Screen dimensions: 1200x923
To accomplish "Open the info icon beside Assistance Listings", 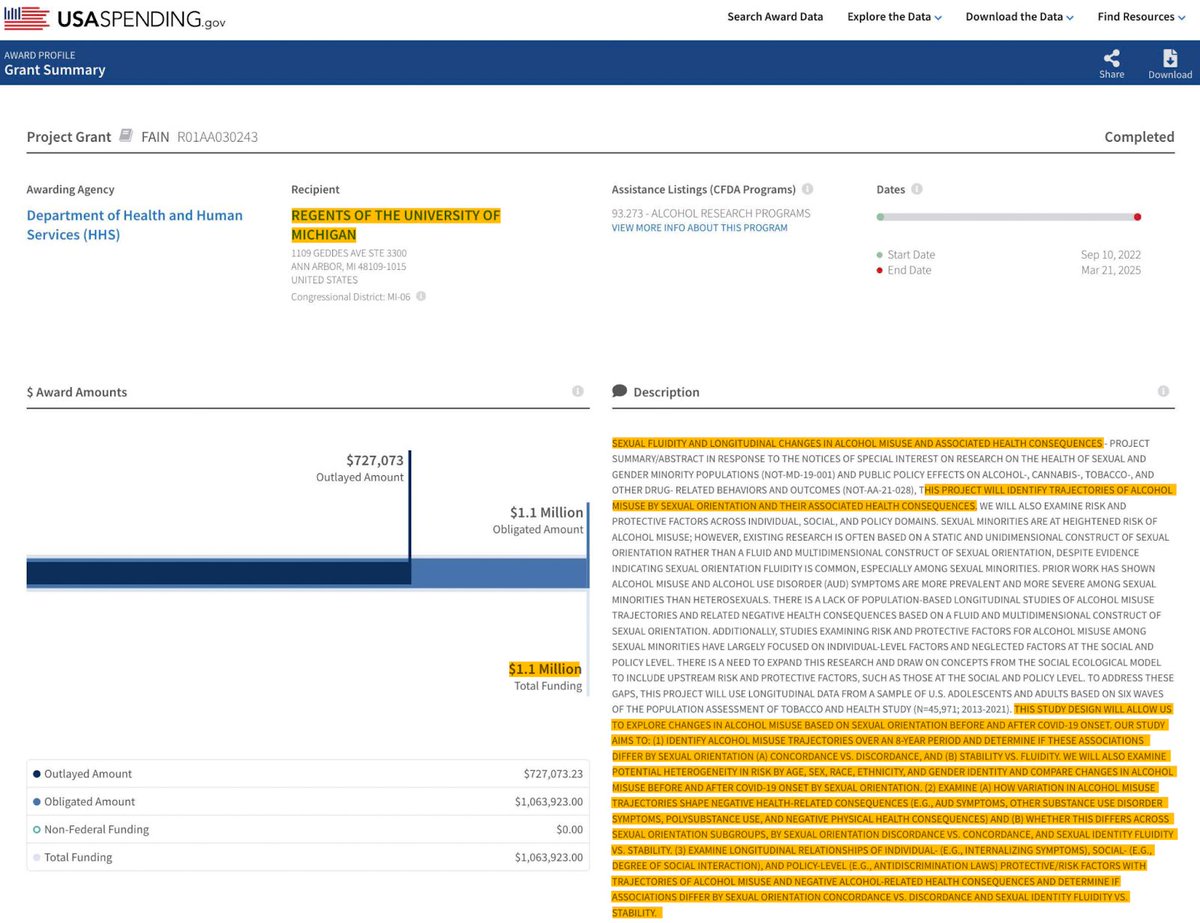I will point(807,188).
